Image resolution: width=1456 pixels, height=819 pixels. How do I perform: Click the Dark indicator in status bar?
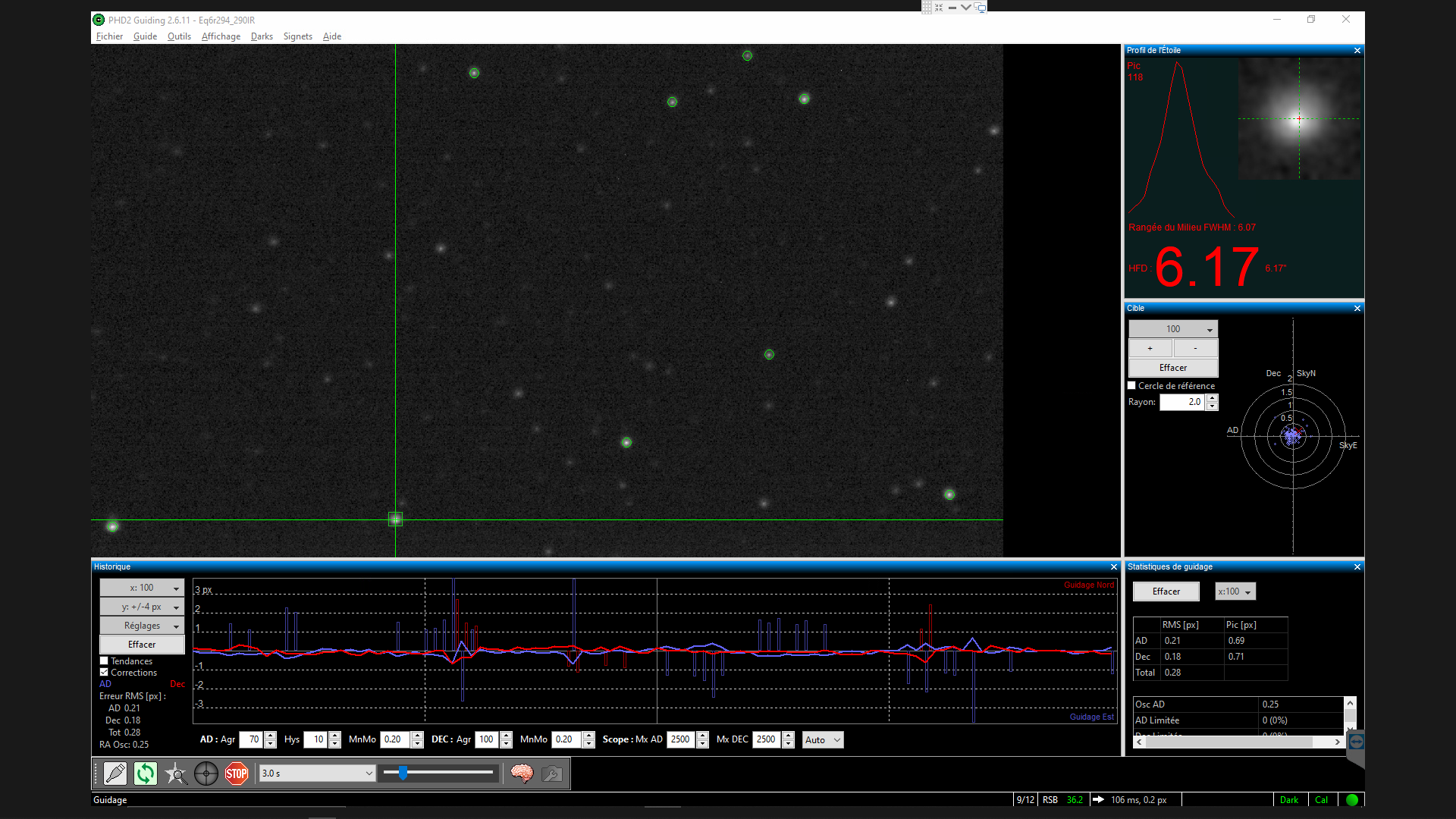point(1289,800)
